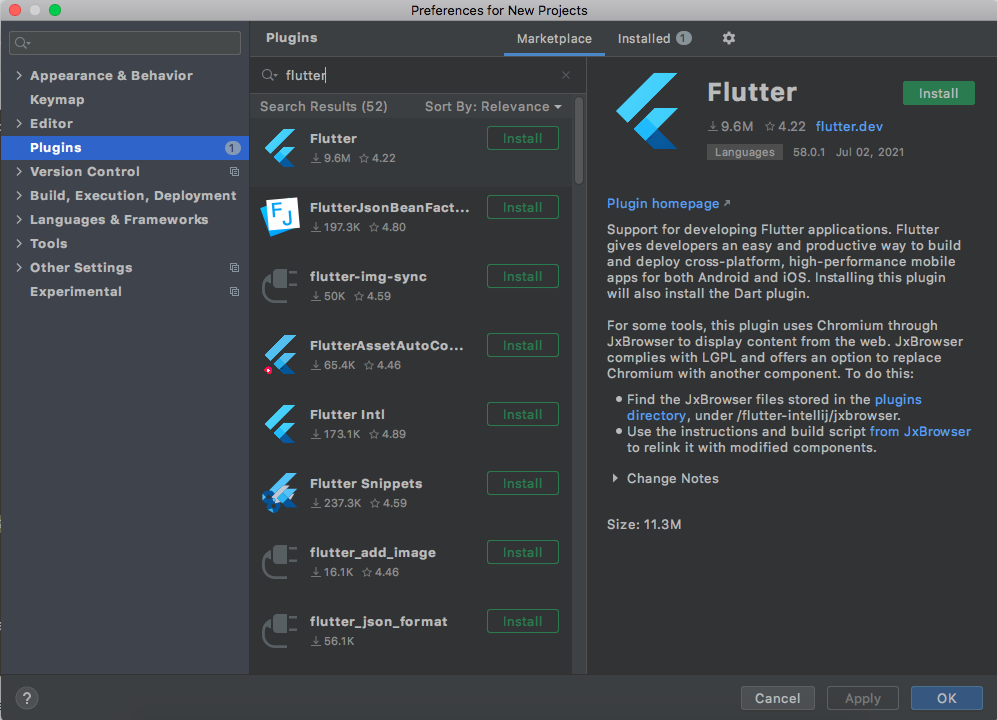Image resolution: width=997 pixels, height=720 pixels.
Task: Select the flutter_json_format result name
Action: click(x=378, y=621)
